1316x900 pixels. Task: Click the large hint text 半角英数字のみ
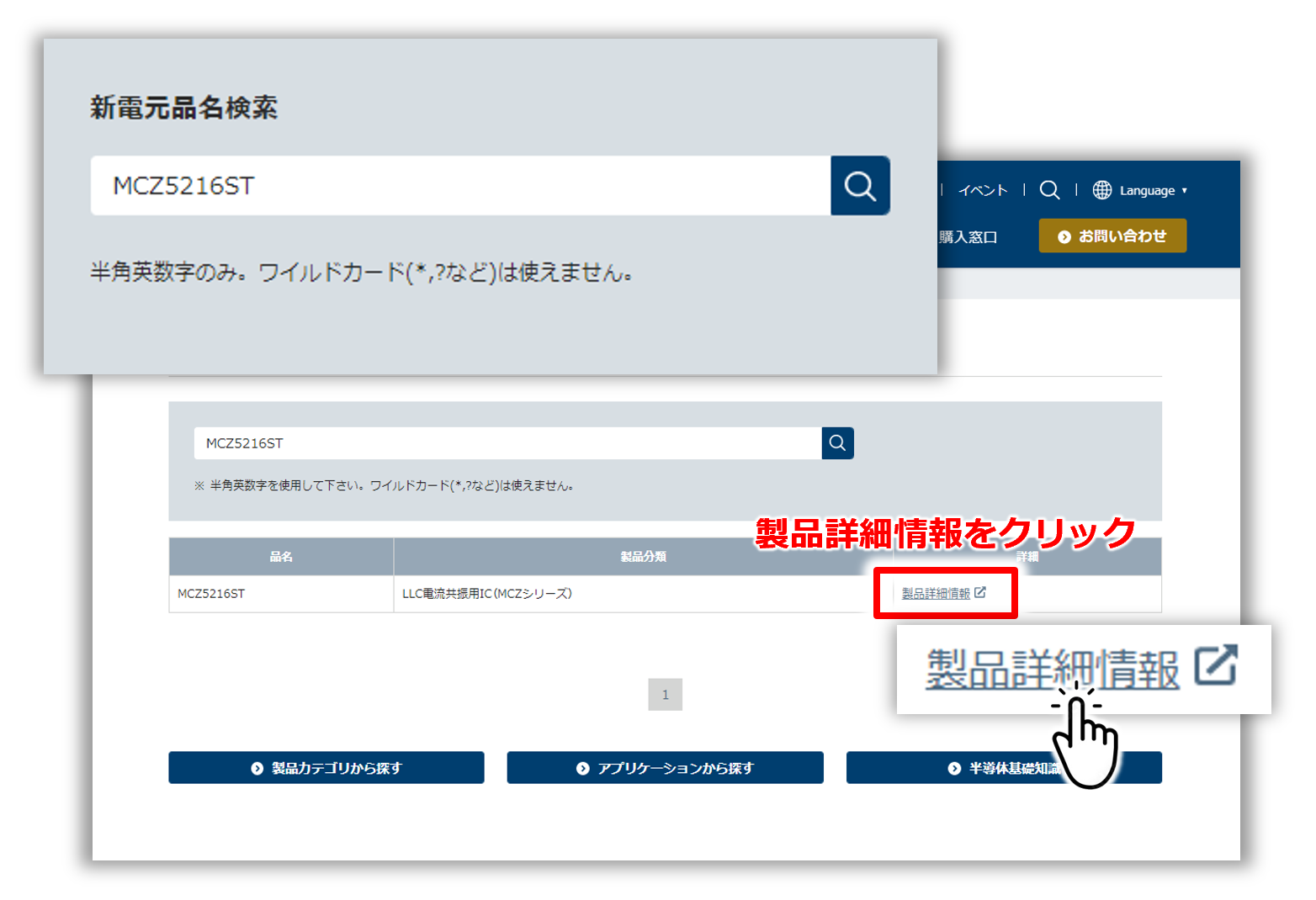pos(361,273)
